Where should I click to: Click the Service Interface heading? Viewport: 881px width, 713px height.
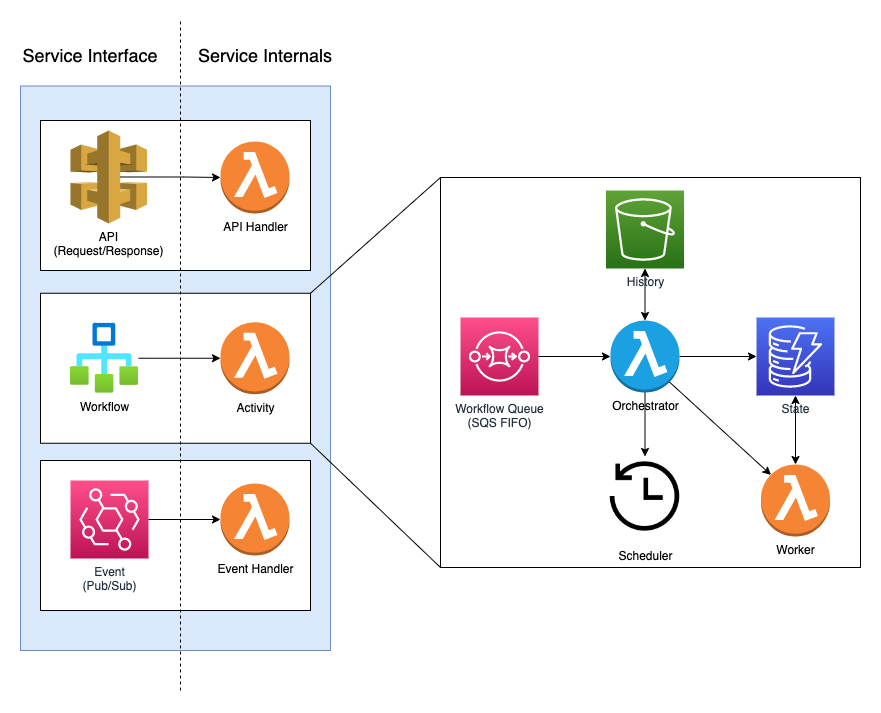pyautogui.click(x=89, y=56)
